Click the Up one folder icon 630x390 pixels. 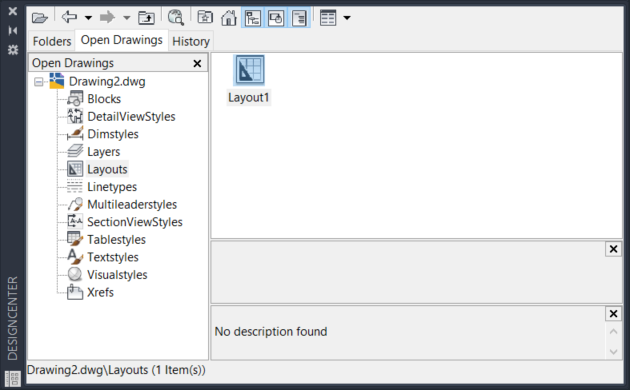pos(146,18)
